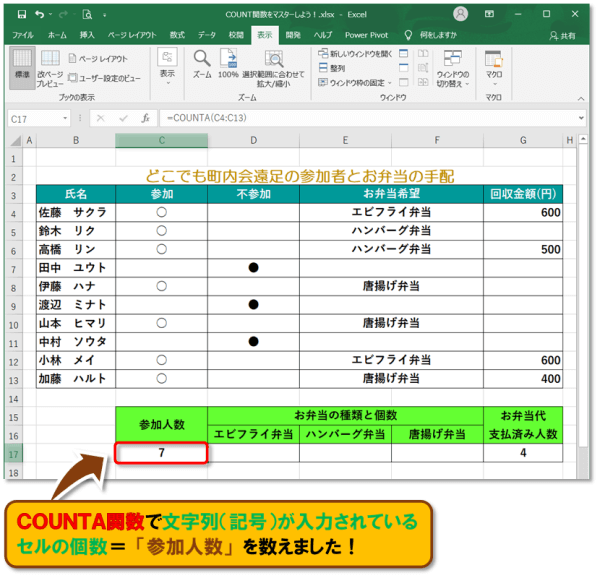
Task: Click the Redo arrow icon
Action: [63, 15]
